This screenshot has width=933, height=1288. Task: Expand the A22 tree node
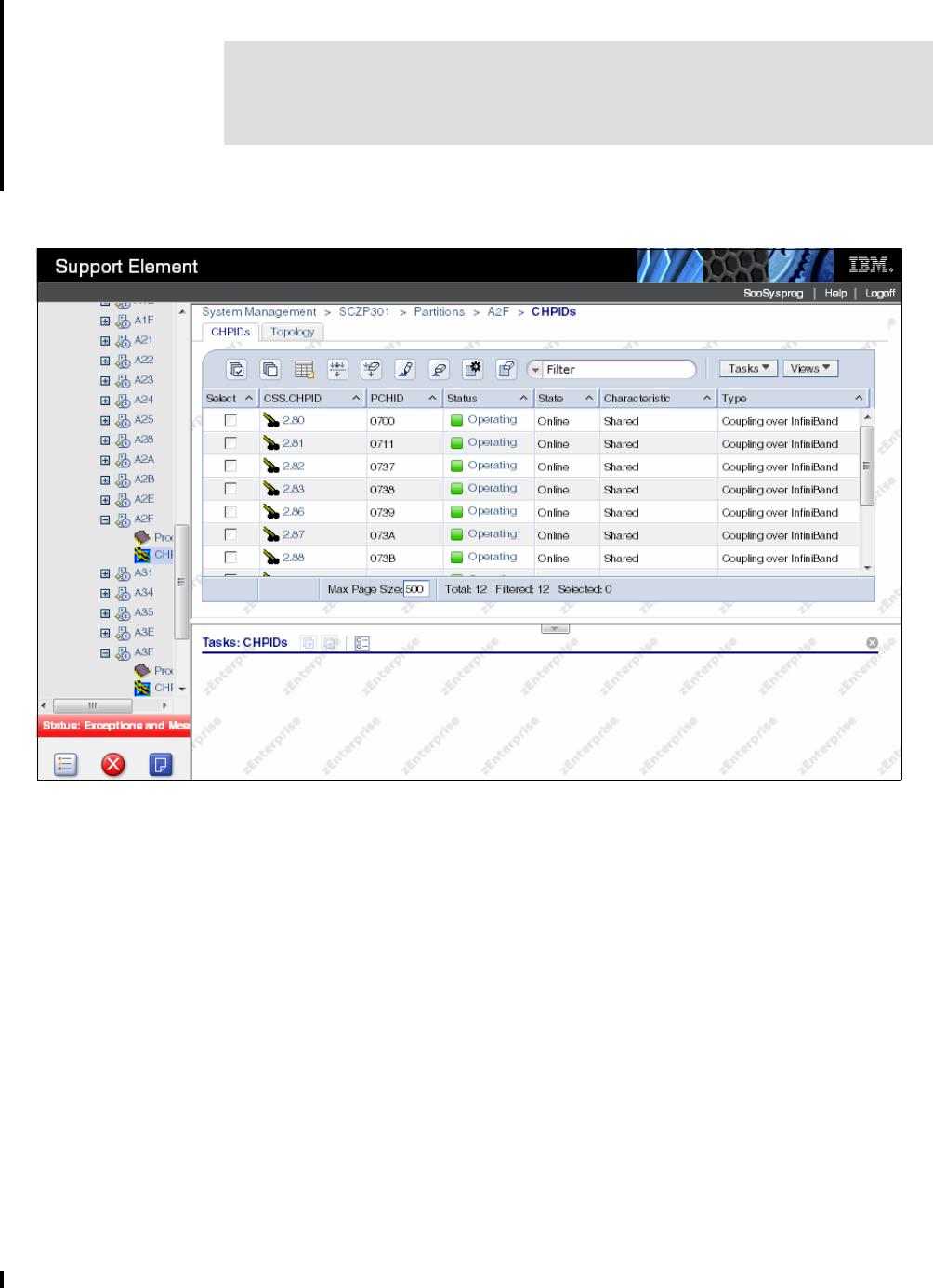coord(105,361)
